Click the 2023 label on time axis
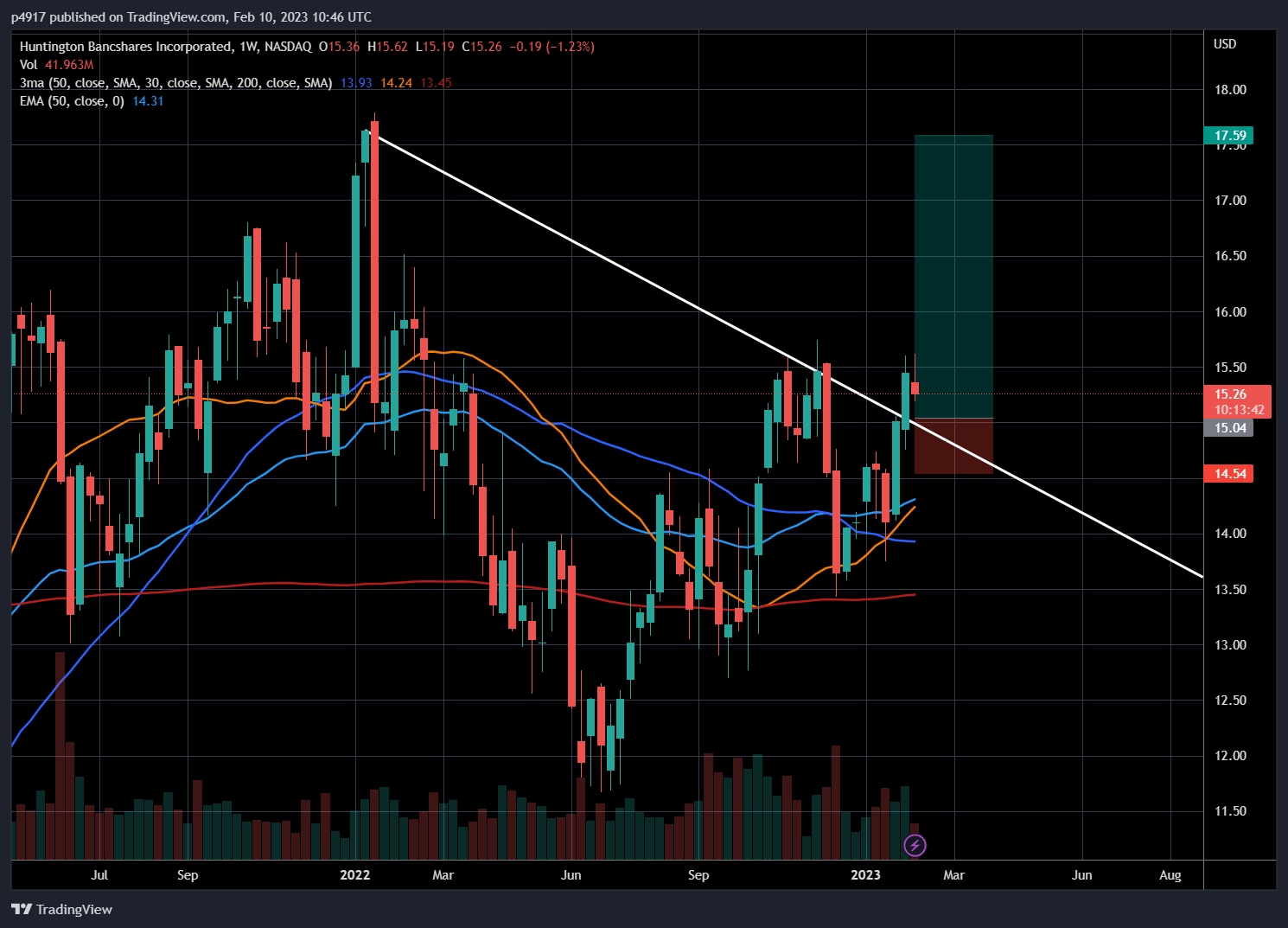 [865, 875]
